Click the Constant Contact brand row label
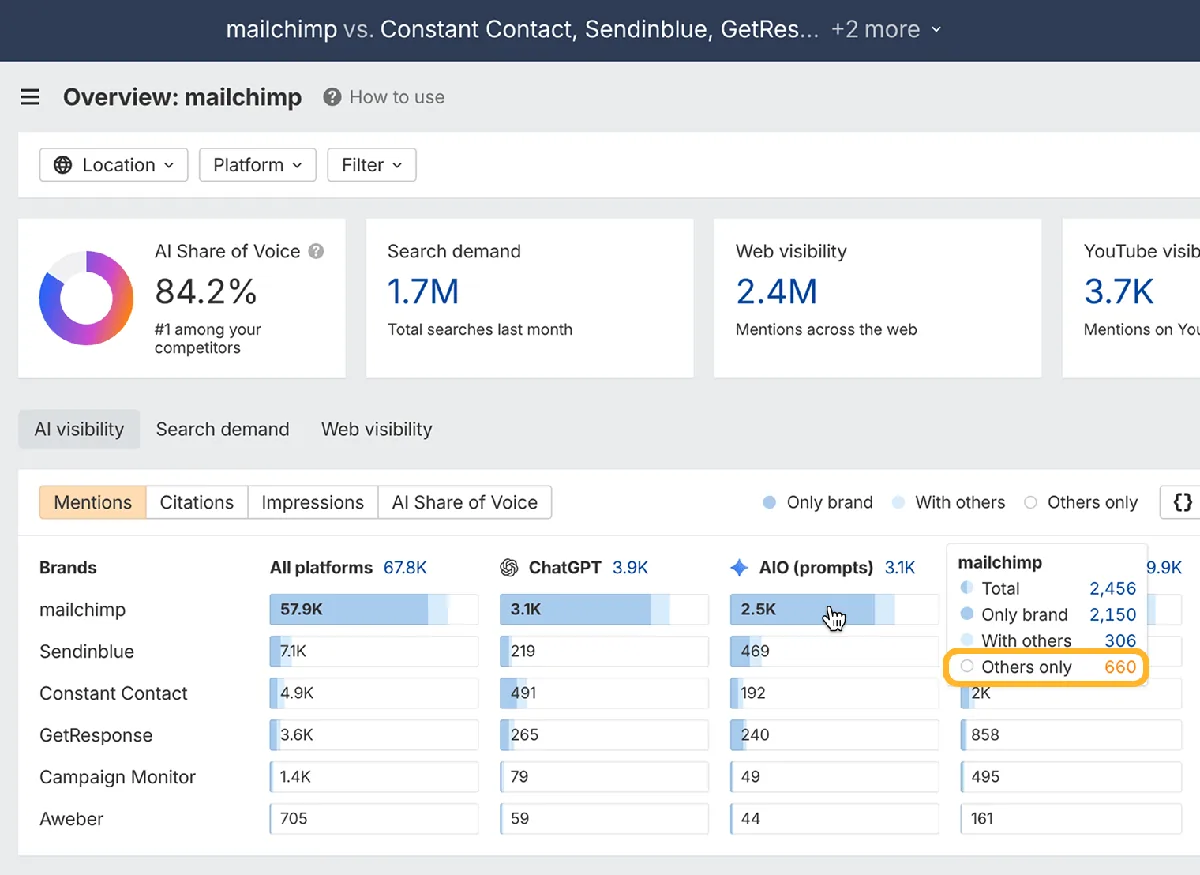This screenshot has width=1200, height=875. pyautogui.click(x=113, y=694)
